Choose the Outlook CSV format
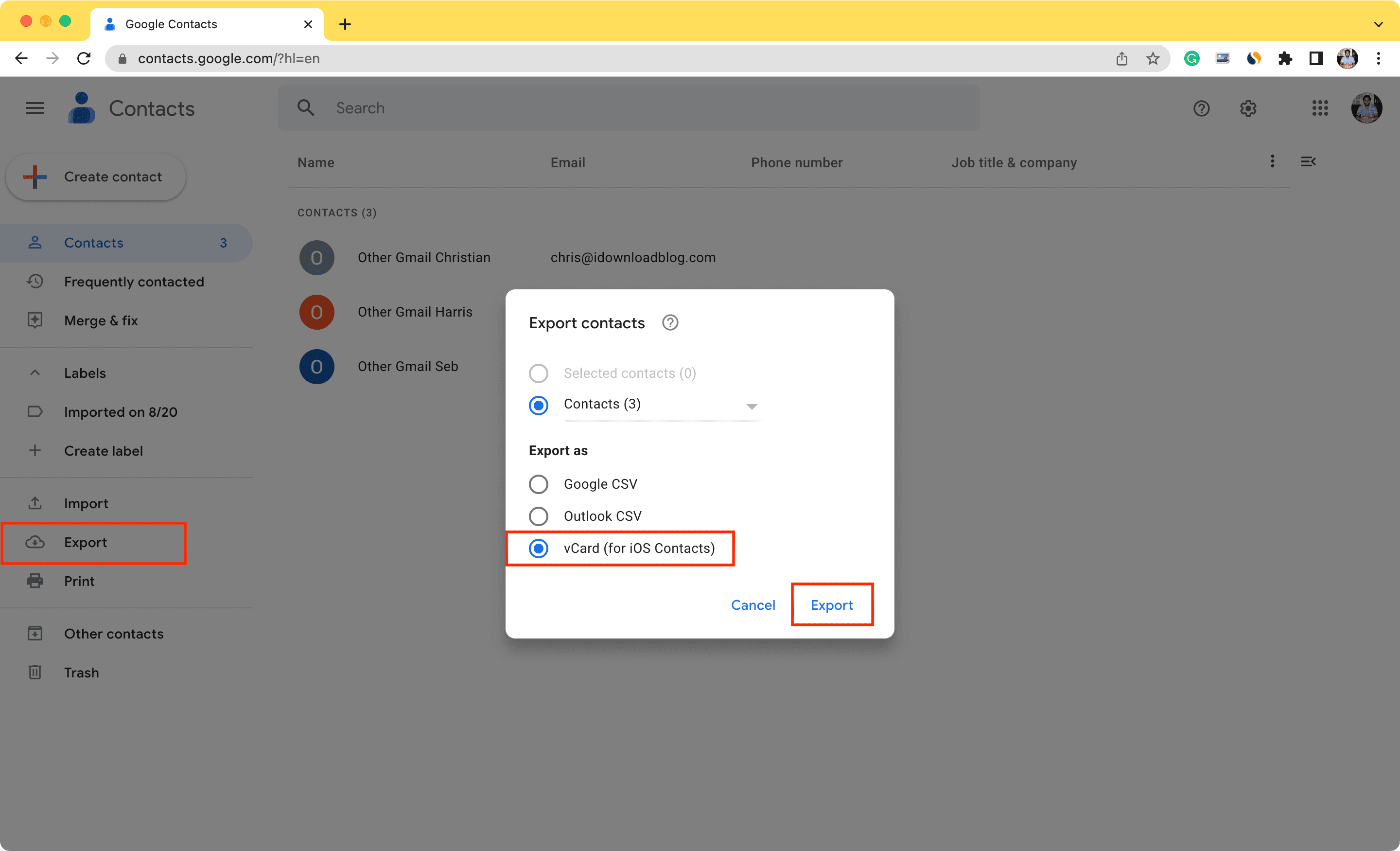The width and height of the screenshot is (1400, 851). pos(538,516)
